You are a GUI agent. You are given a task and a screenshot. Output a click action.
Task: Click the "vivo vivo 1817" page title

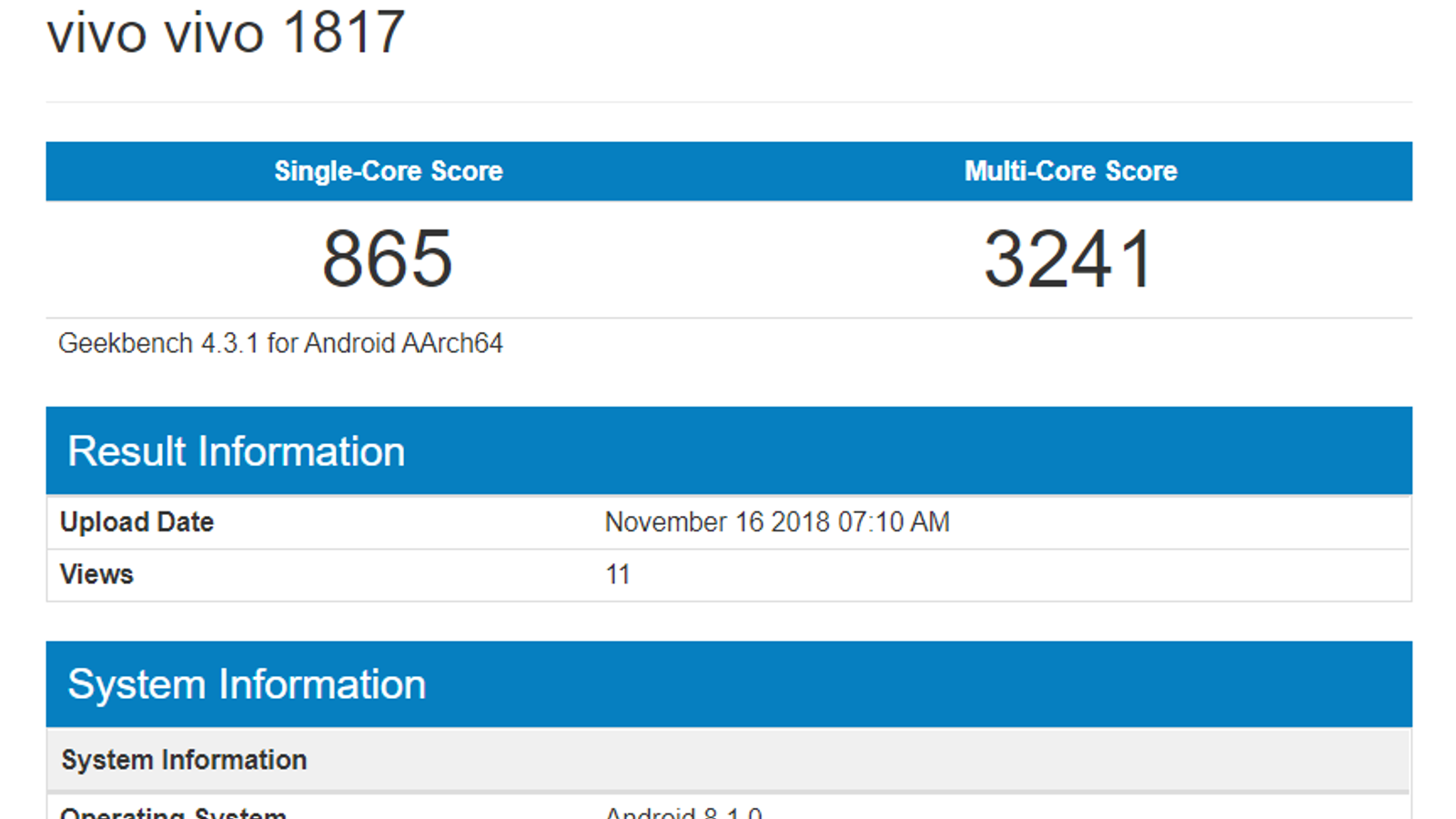click(x=226, y=33)
